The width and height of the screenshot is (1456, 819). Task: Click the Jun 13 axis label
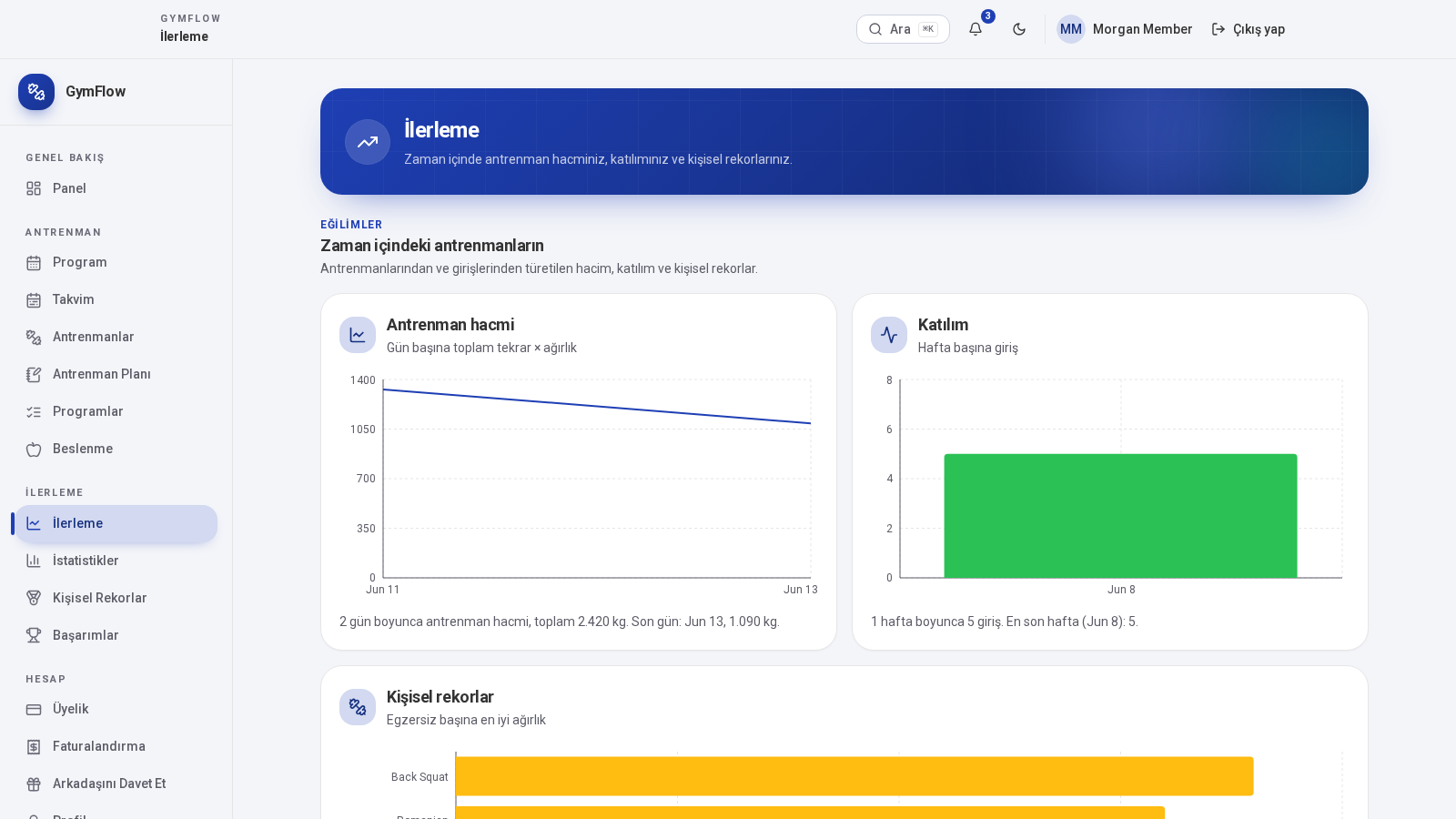(801, 590)
